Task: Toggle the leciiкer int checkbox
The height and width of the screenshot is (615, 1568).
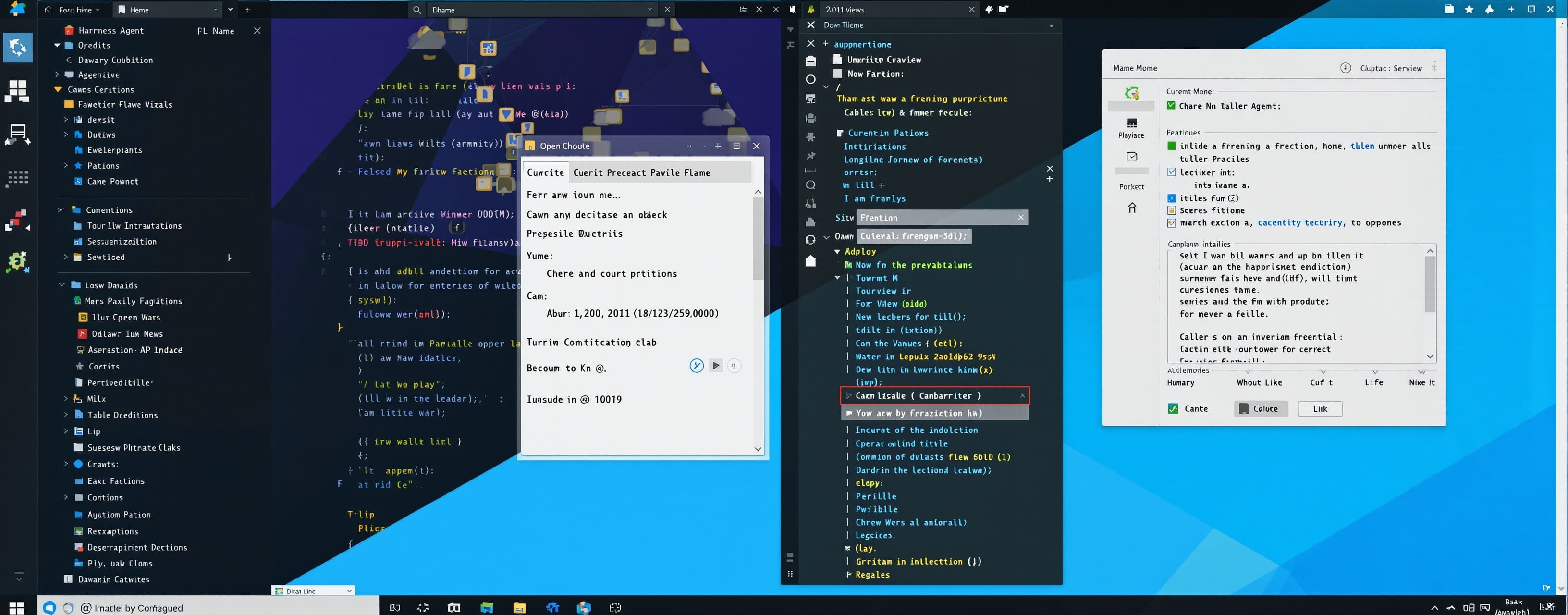Action: click(x=1171, y=172)
